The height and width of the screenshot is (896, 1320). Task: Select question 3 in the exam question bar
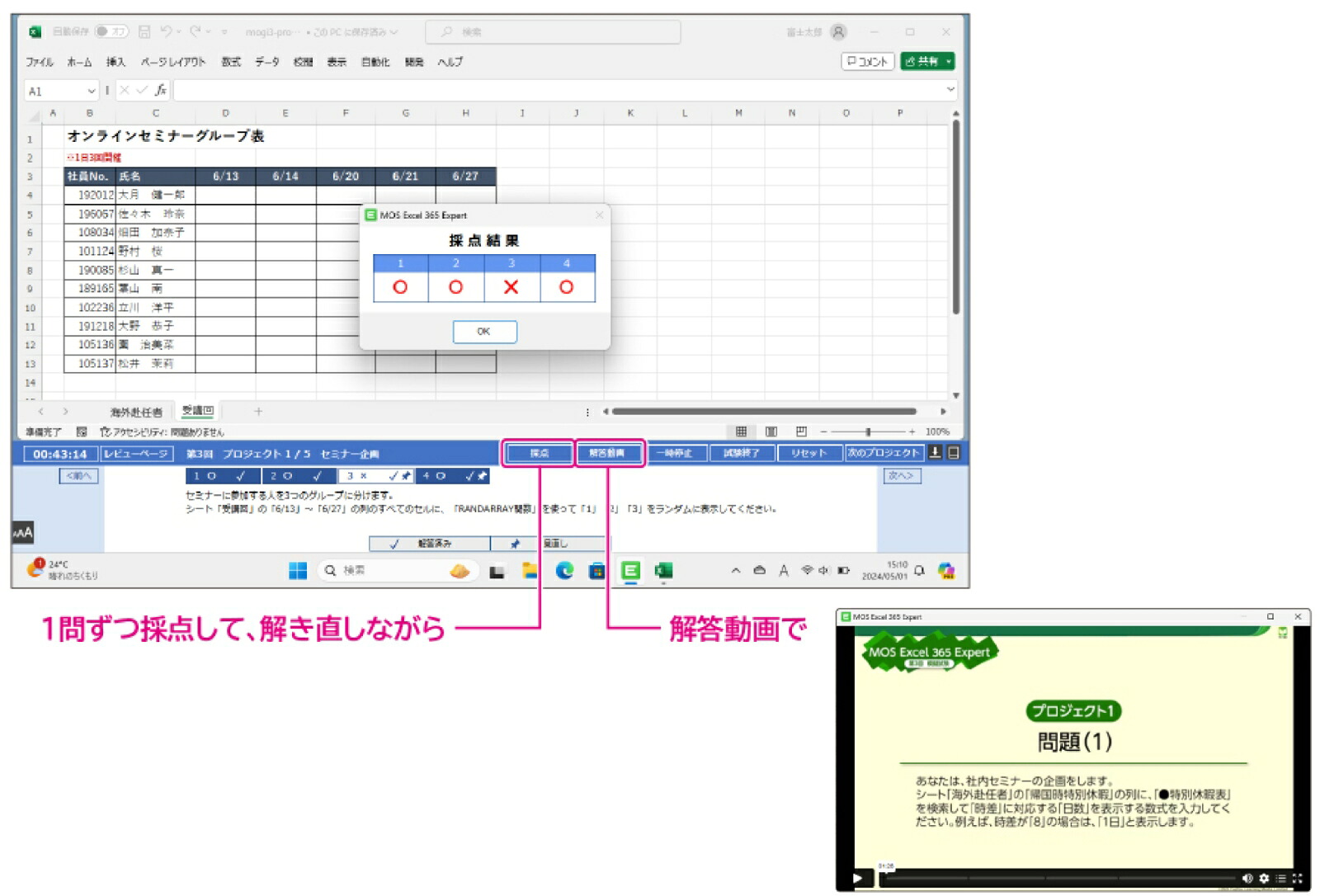376,476
